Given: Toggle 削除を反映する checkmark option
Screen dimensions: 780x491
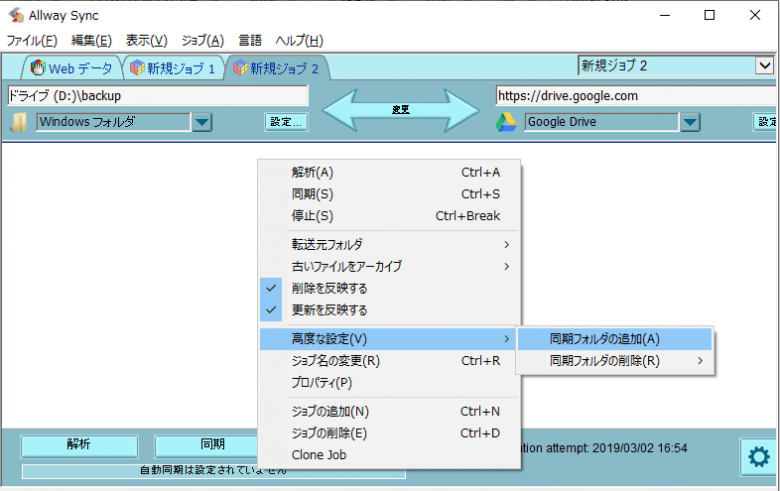Looking at the screenshot, I should tap(390, 288).
